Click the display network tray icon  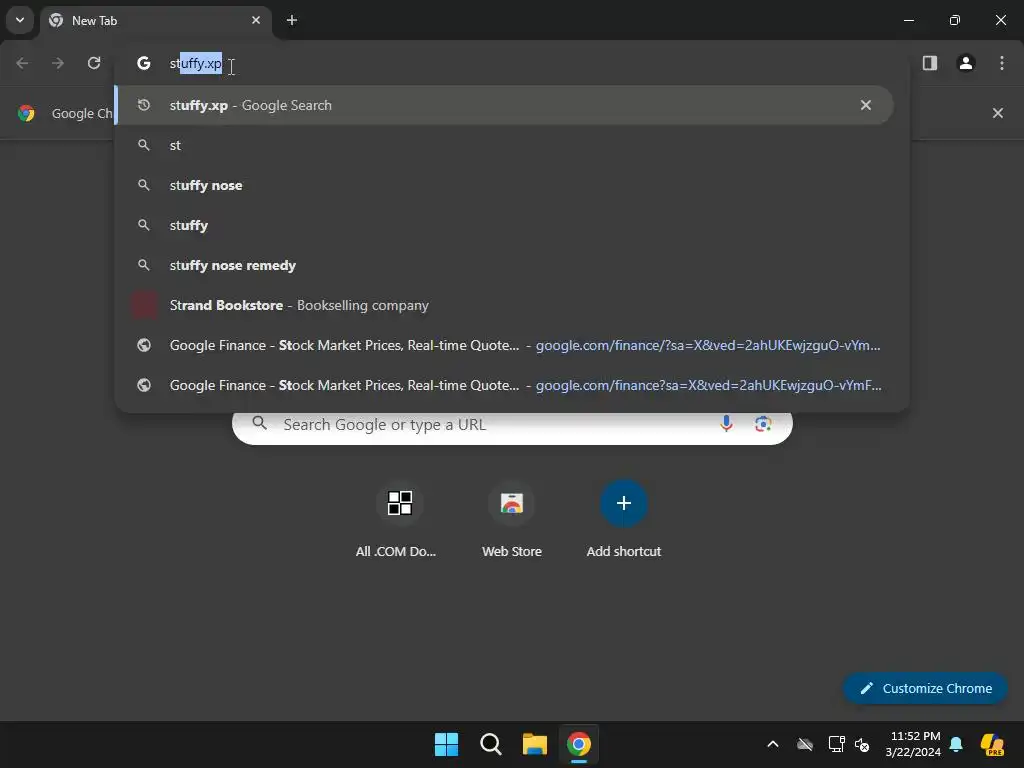(836, 744)
